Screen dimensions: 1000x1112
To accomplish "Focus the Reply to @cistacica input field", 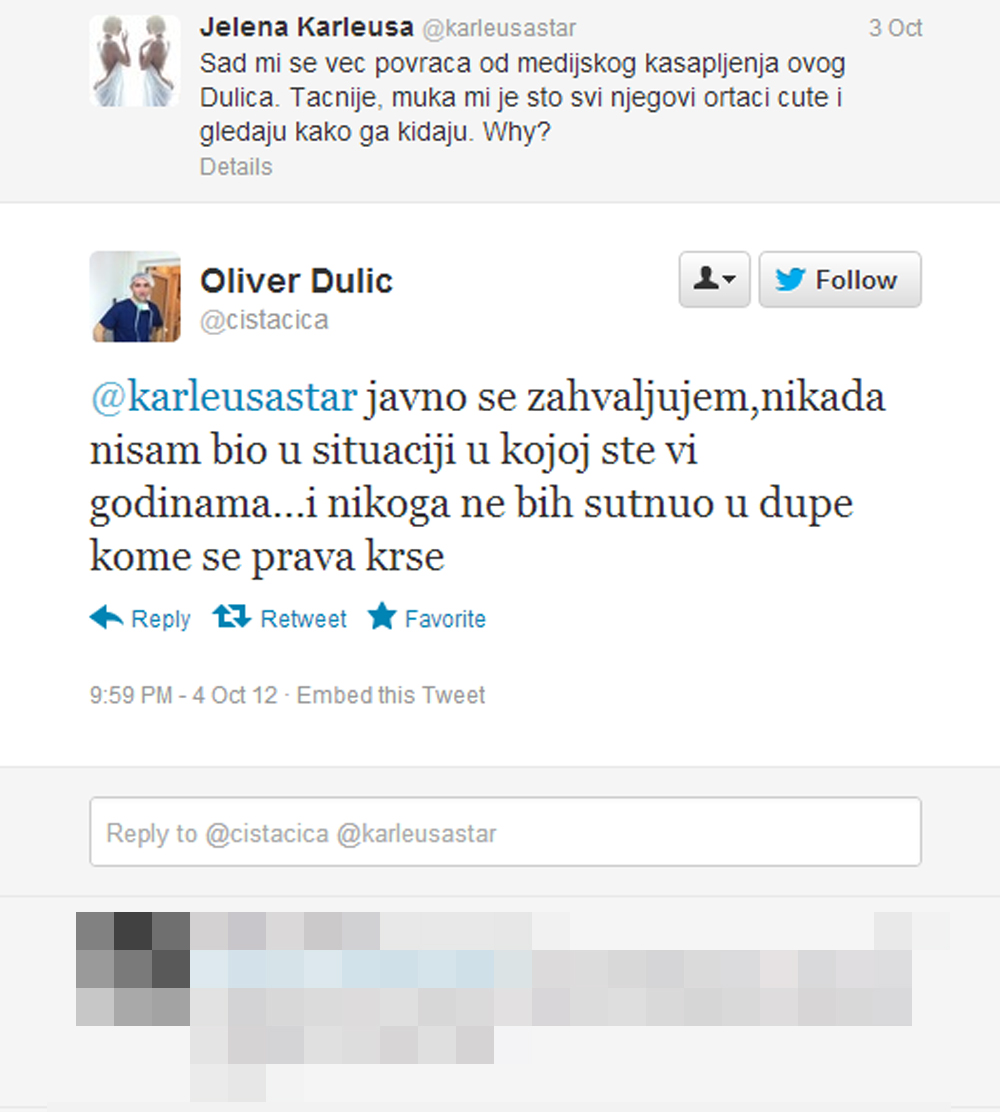I will (506, 832).
